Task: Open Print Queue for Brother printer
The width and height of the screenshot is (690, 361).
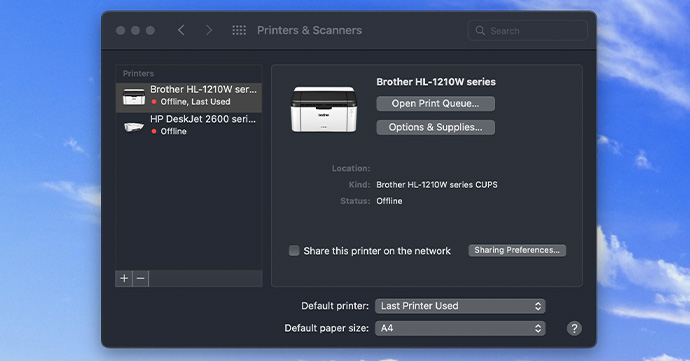Action: 435,103
